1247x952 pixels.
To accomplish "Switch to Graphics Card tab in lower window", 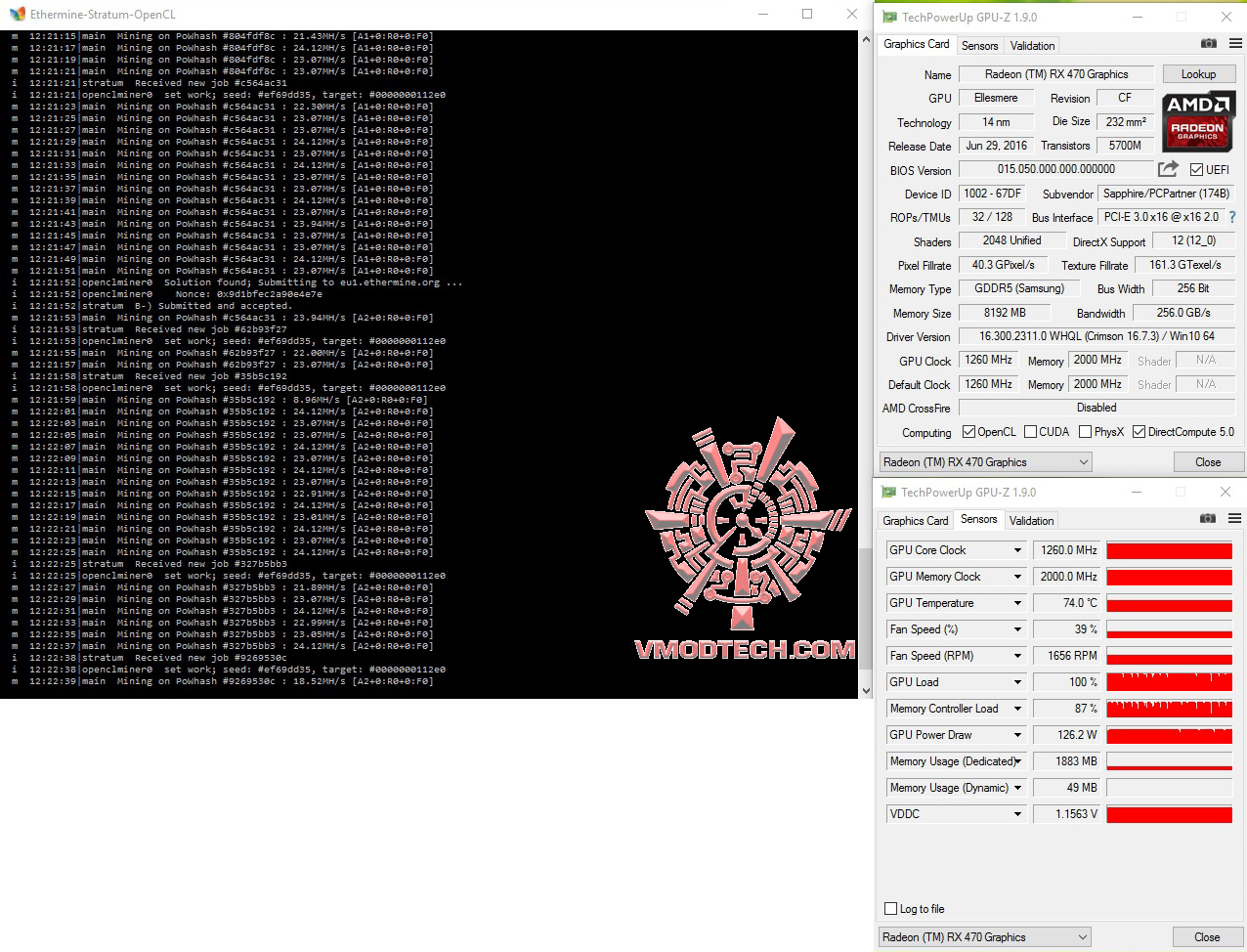I will pos(916,521).
